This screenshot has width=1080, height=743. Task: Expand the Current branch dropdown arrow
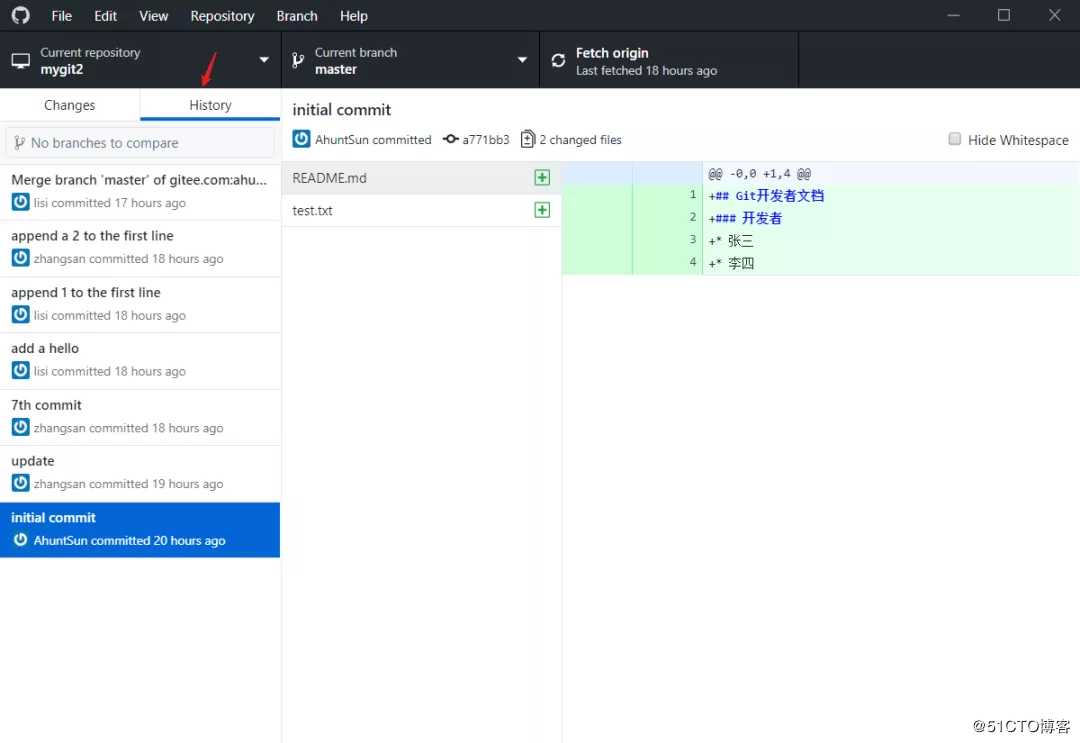click(x=522, y=60)
